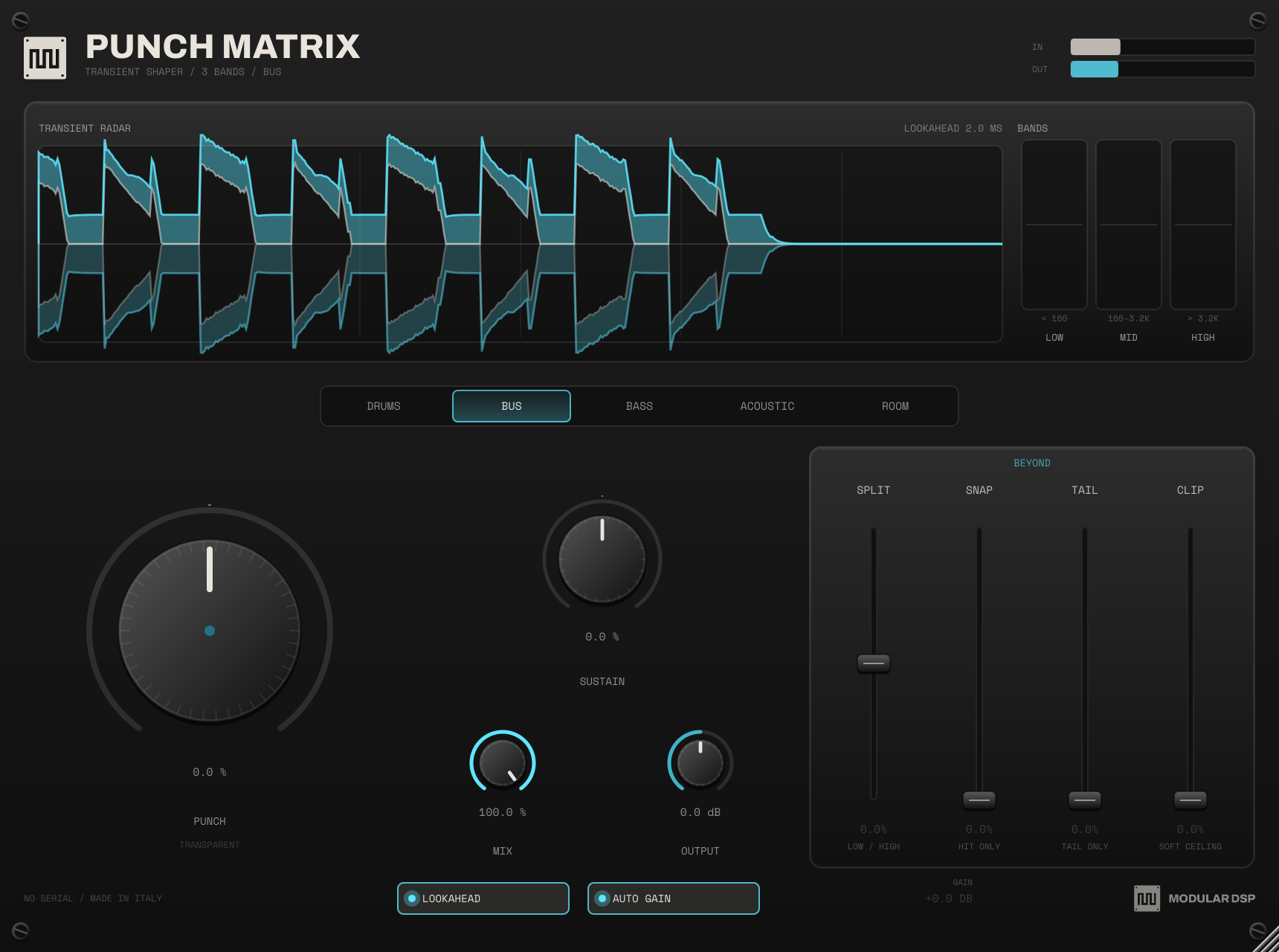Click the Low band meter
Viewport: 1279px width, 952px height.
1054,224
